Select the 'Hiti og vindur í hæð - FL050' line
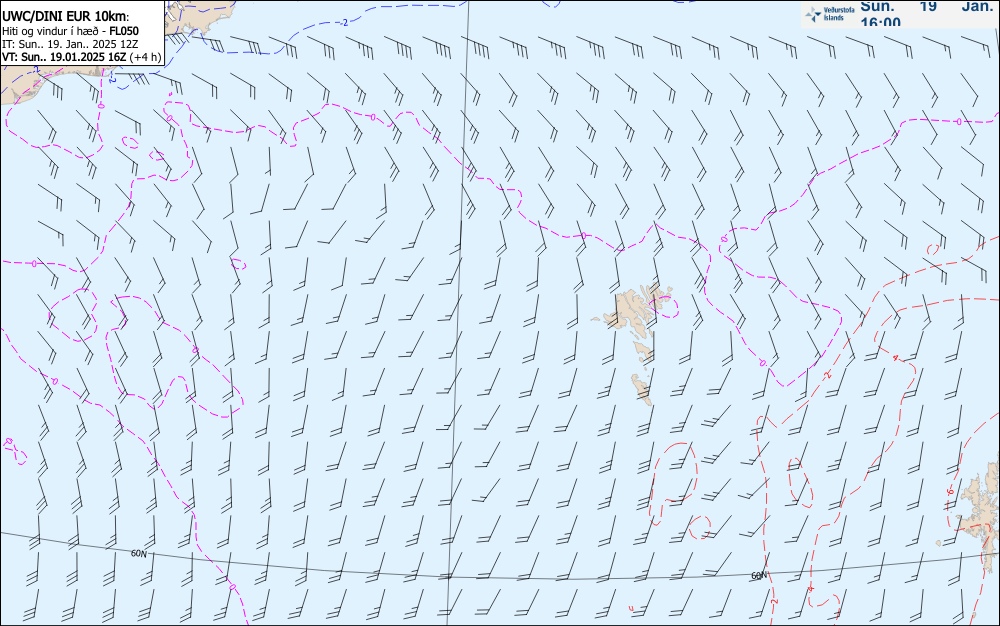The image size is (1000, 626). (70, 31)
